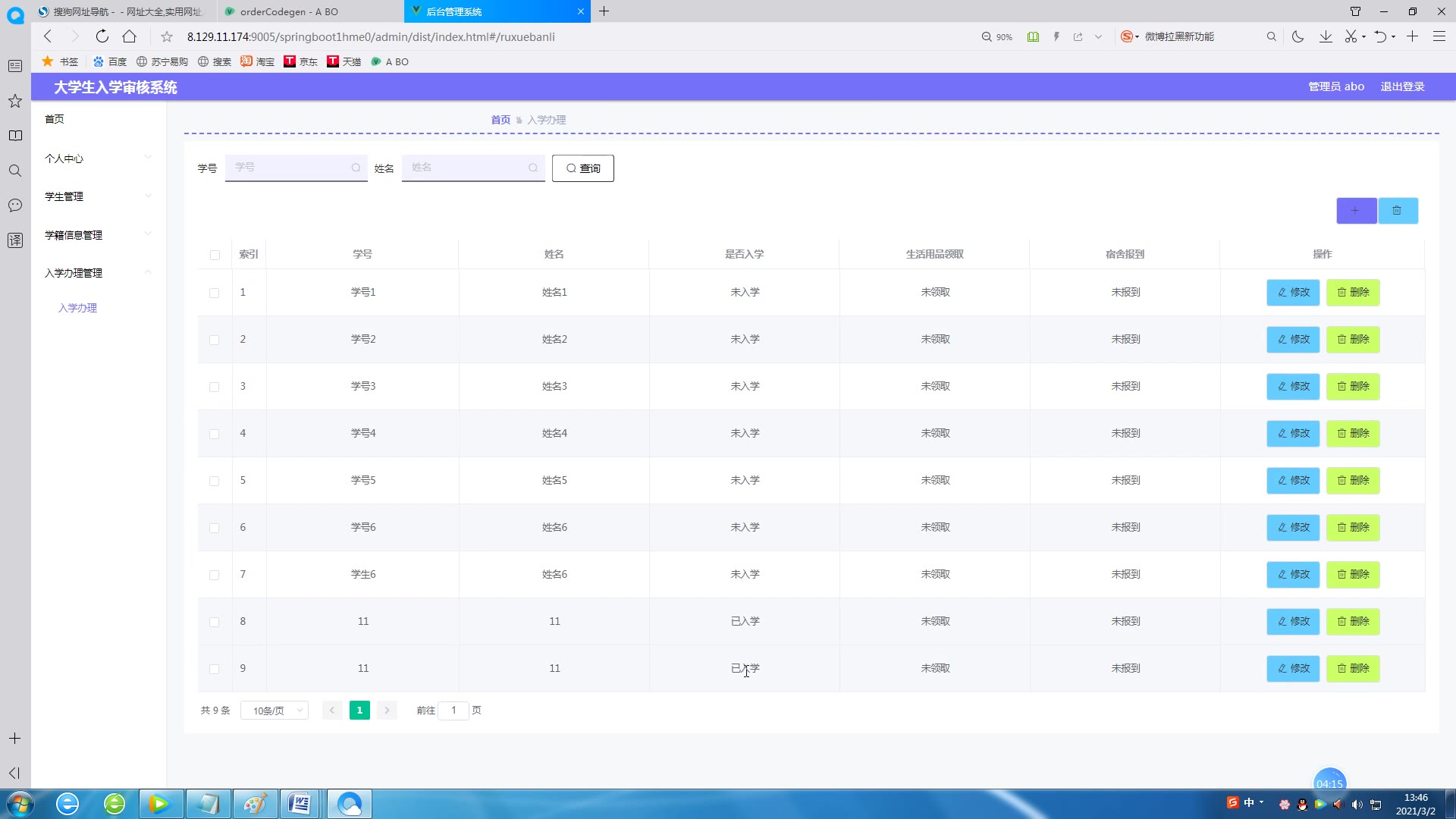
Task: Open Word from the taskbar
Action: tap(300, 804)
